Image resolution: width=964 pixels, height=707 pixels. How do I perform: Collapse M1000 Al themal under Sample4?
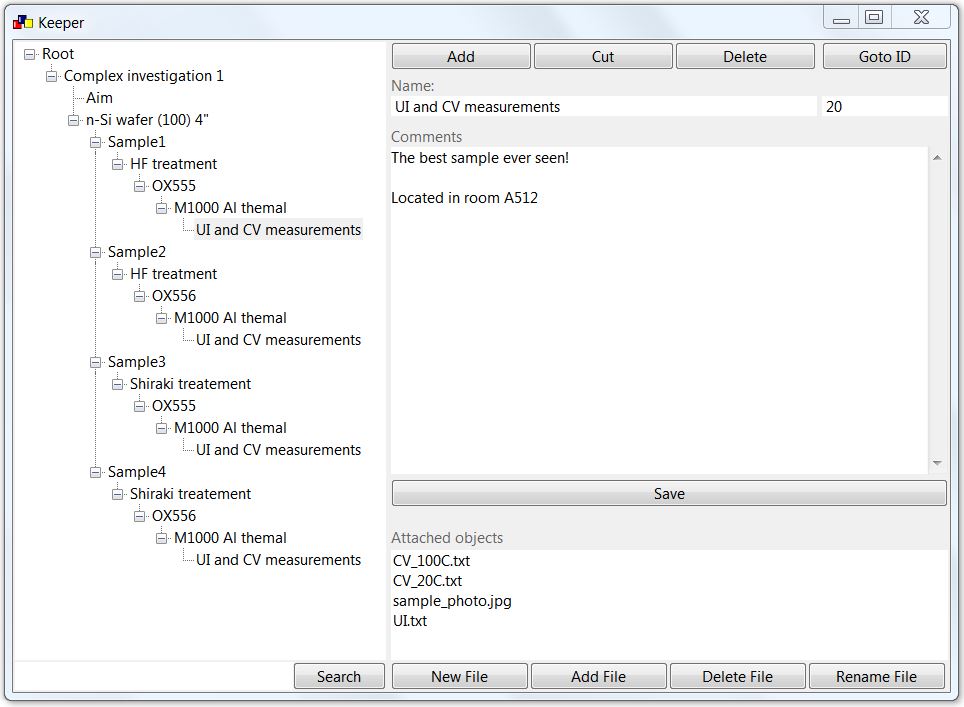[x=162, y=539]
